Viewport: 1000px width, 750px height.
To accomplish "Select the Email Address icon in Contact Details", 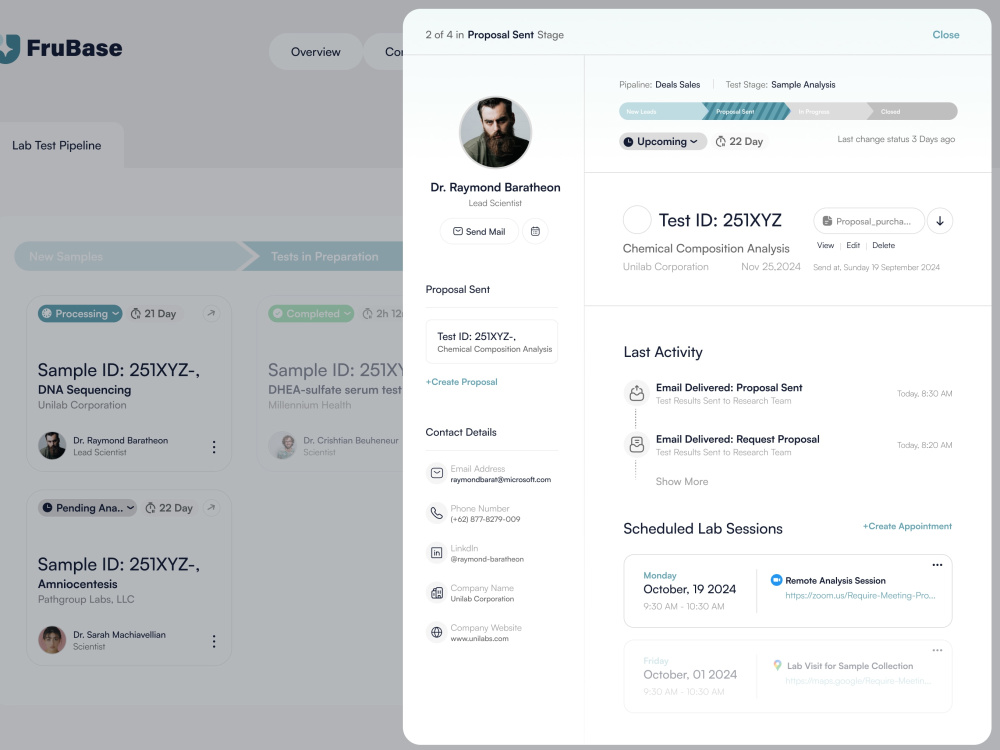I will click(435, 472).
